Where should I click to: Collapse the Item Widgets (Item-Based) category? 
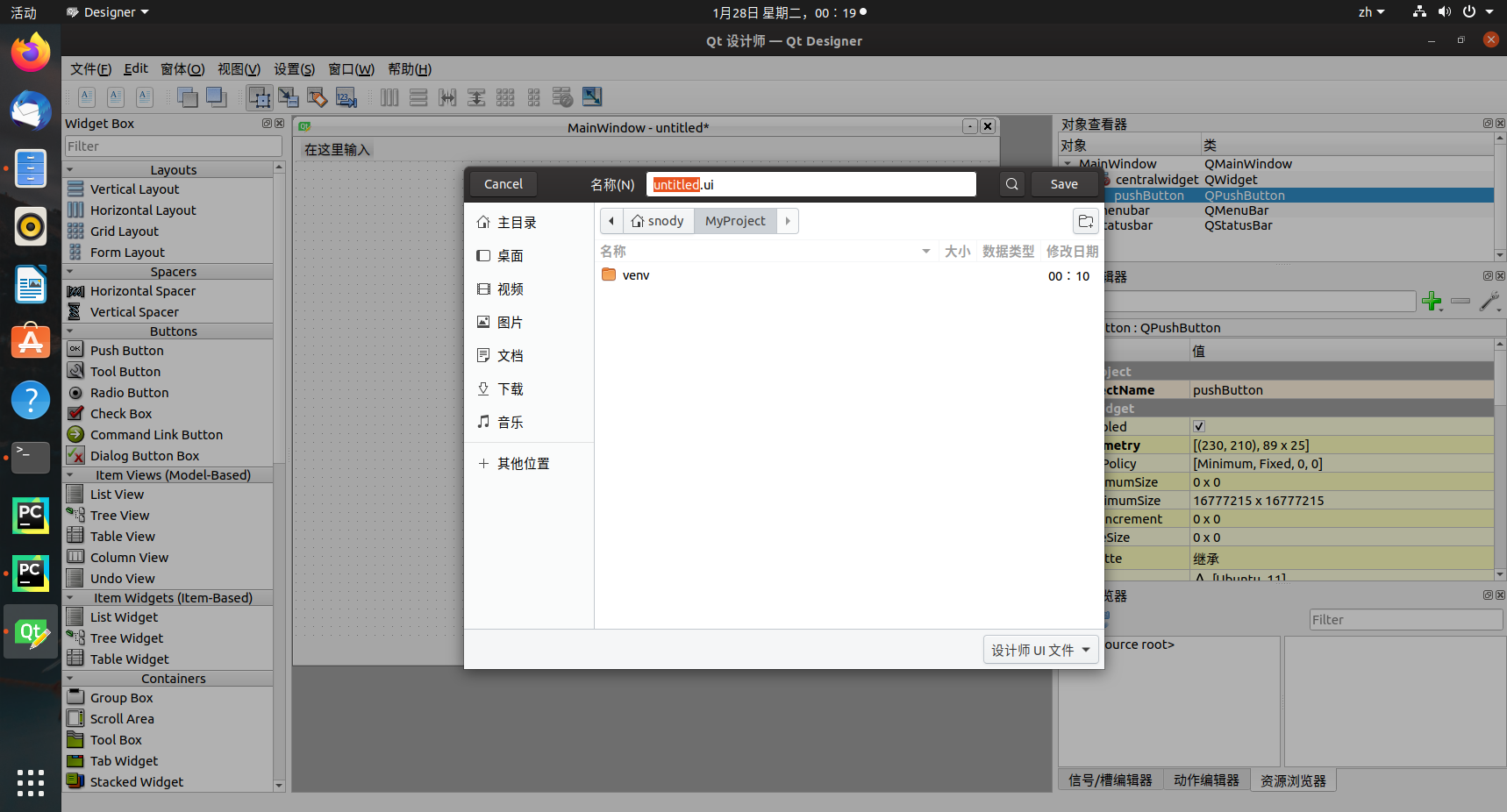click(69, 598)
